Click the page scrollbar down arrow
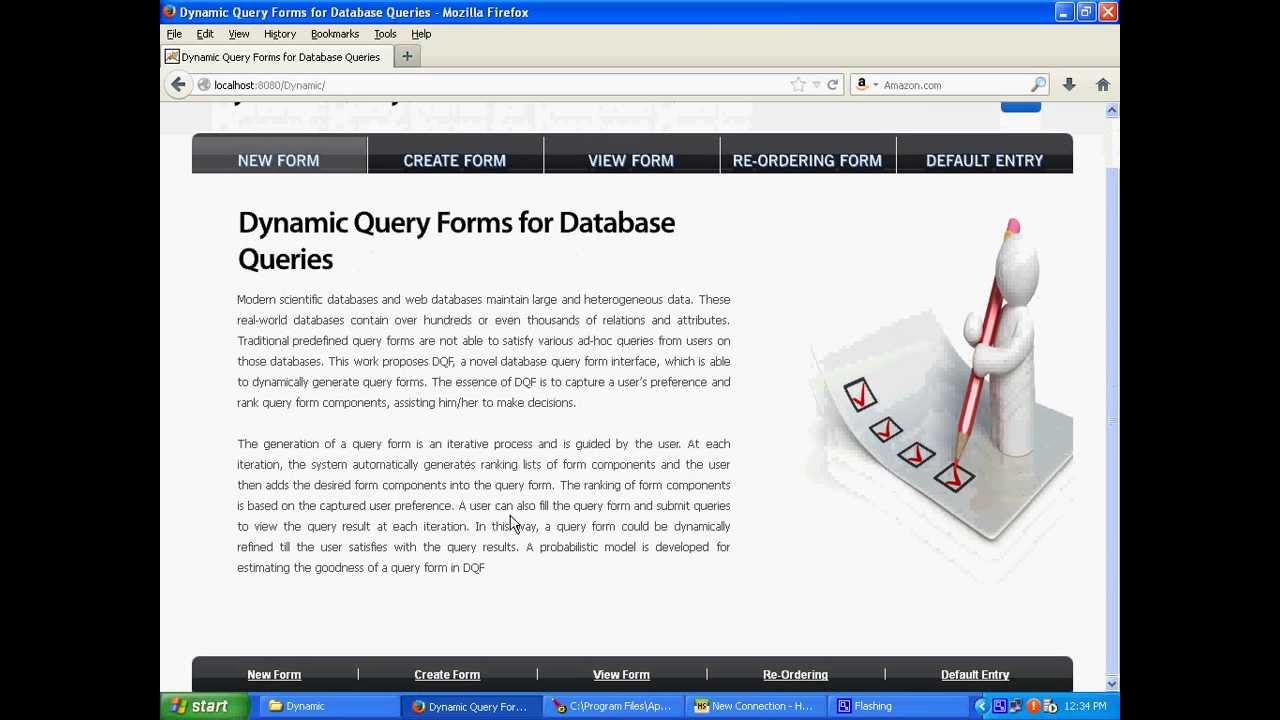This screenshot has width=1280, height=720. (1112, 684)
